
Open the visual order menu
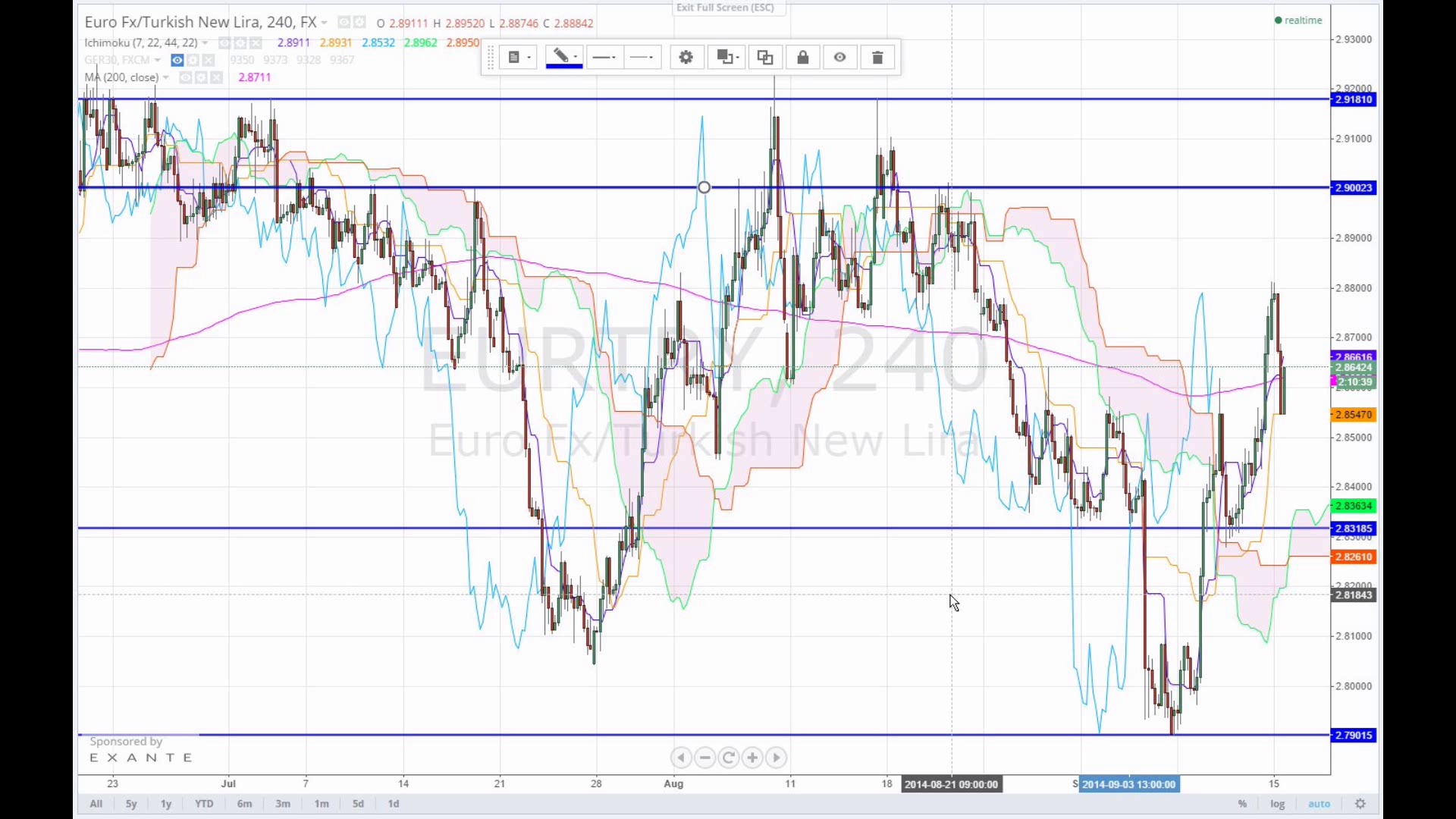tap(726, 58)
